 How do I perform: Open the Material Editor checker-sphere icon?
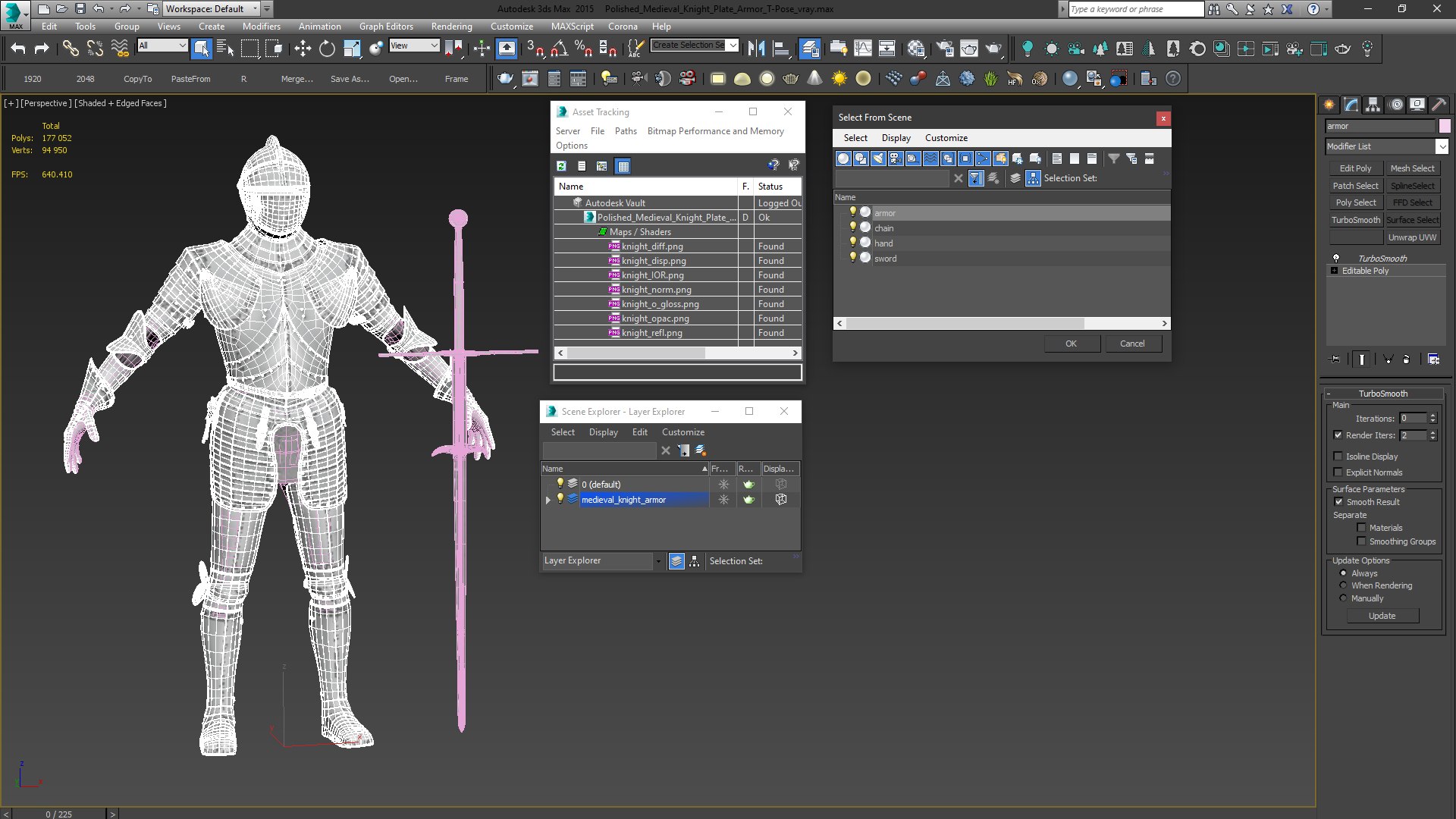916,49
